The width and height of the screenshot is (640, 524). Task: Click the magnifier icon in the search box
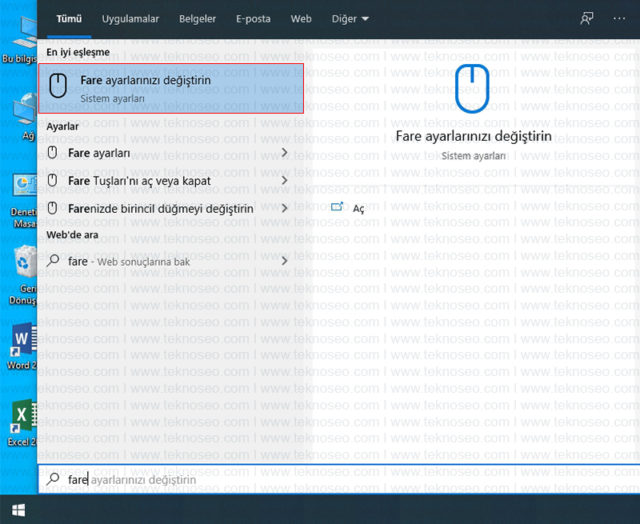click(x=53, y=479)
